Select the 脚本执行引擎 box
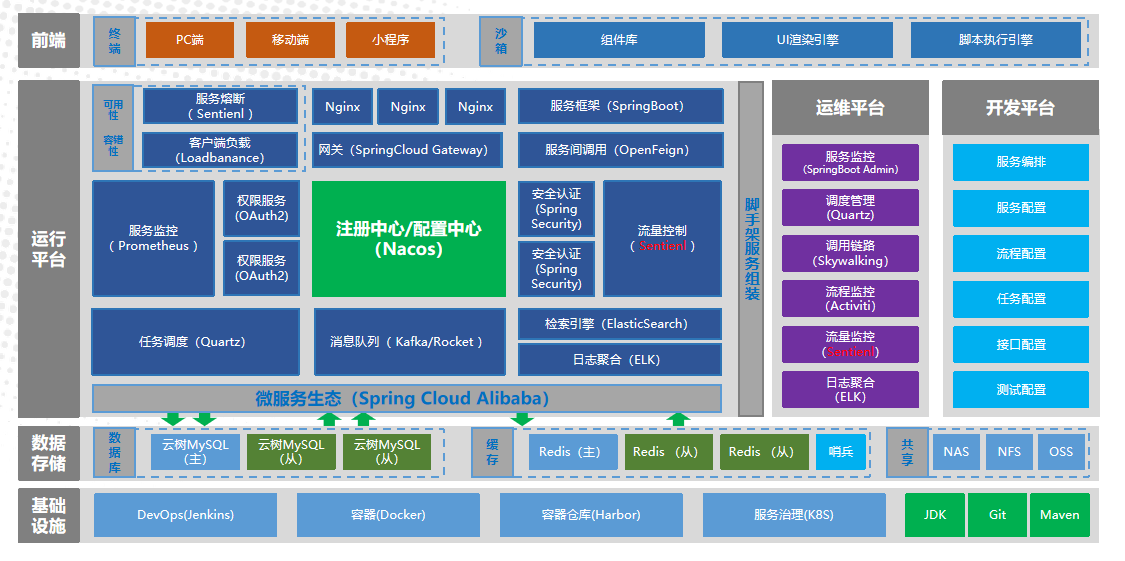This screenshot has width=1125, height=561. click(x=996, y=40)
